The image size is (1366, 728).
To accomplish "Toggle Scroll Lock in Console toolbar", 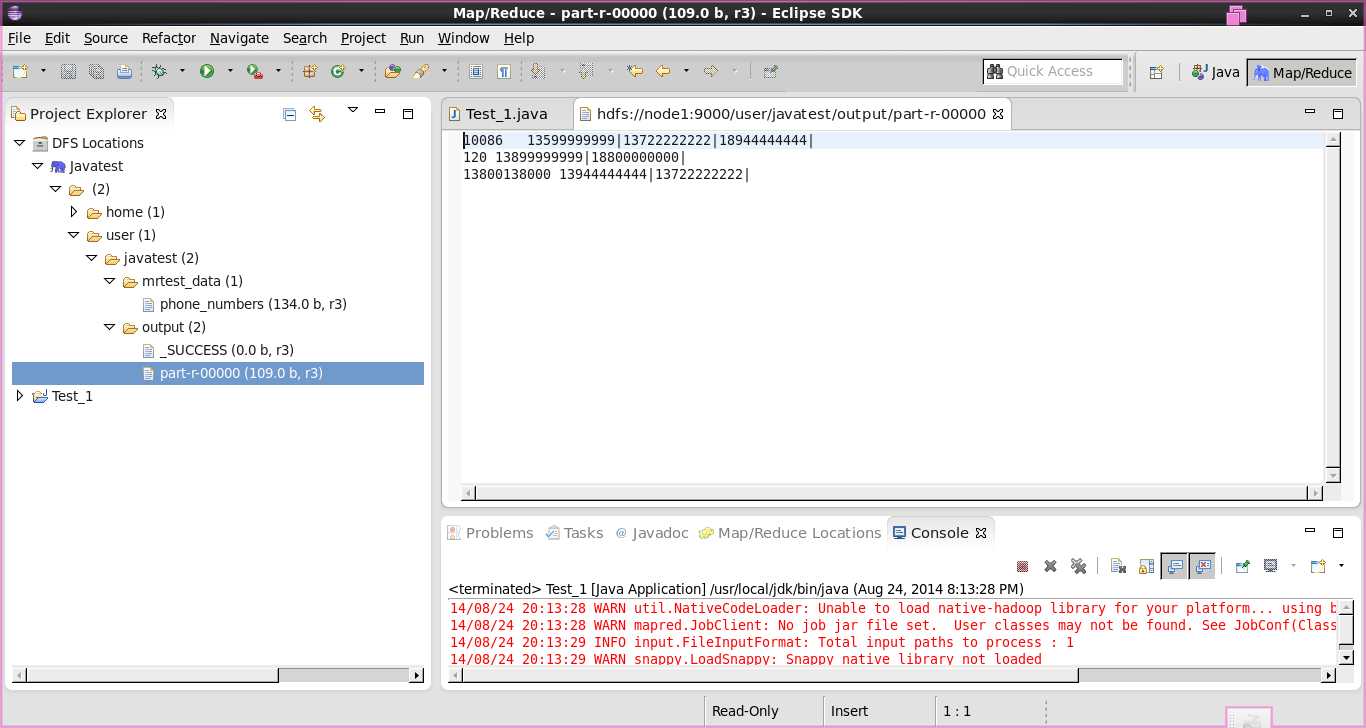I will (x=1147, y=566).
